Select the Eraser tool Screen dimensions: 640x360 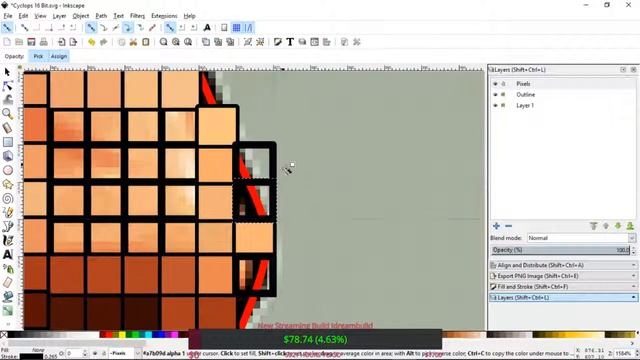click(x=7, y=282)
